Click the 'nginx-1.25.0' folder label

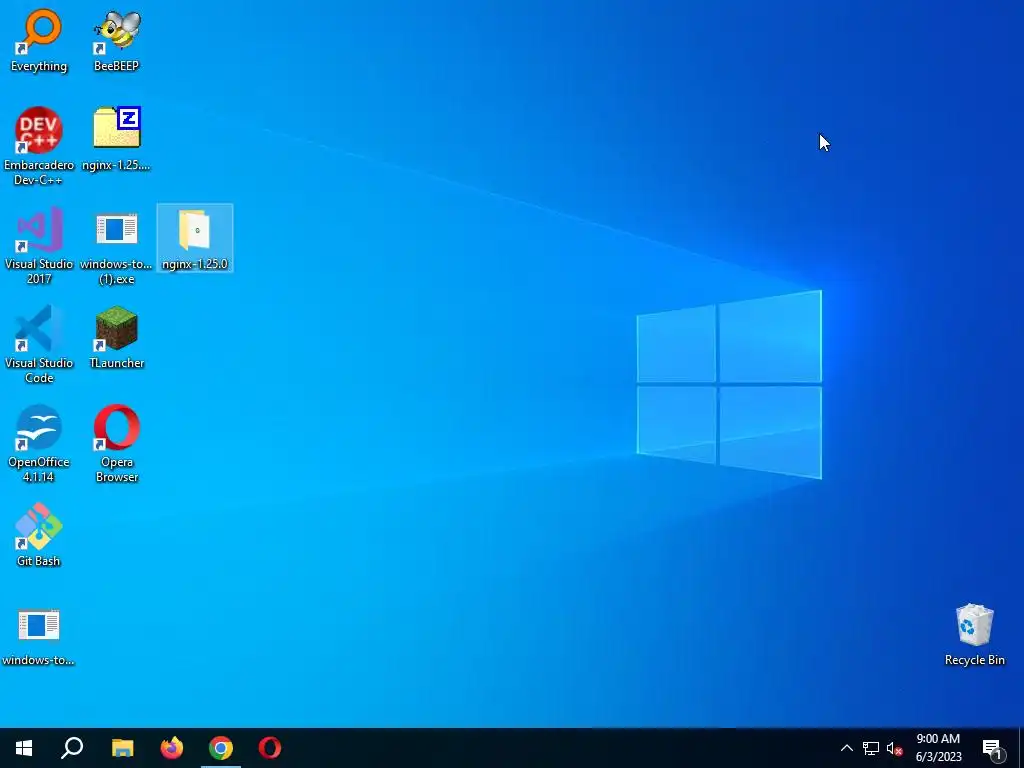pos(195,264)
